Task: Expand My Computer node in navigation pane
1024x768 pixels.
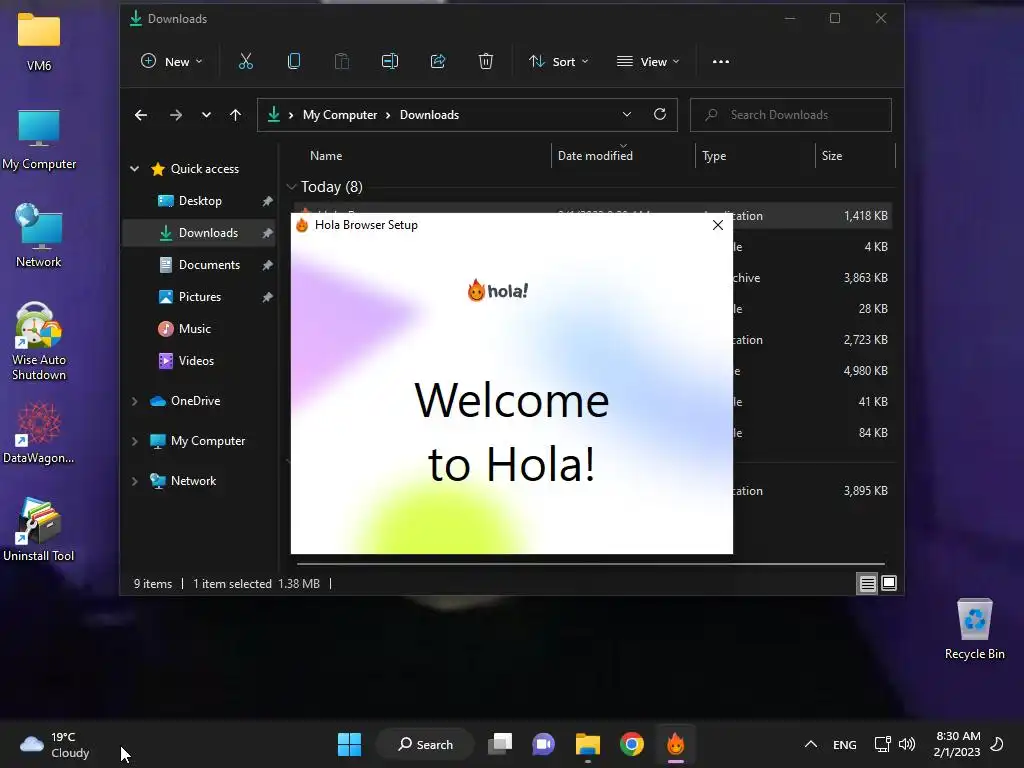Action: 135,441
